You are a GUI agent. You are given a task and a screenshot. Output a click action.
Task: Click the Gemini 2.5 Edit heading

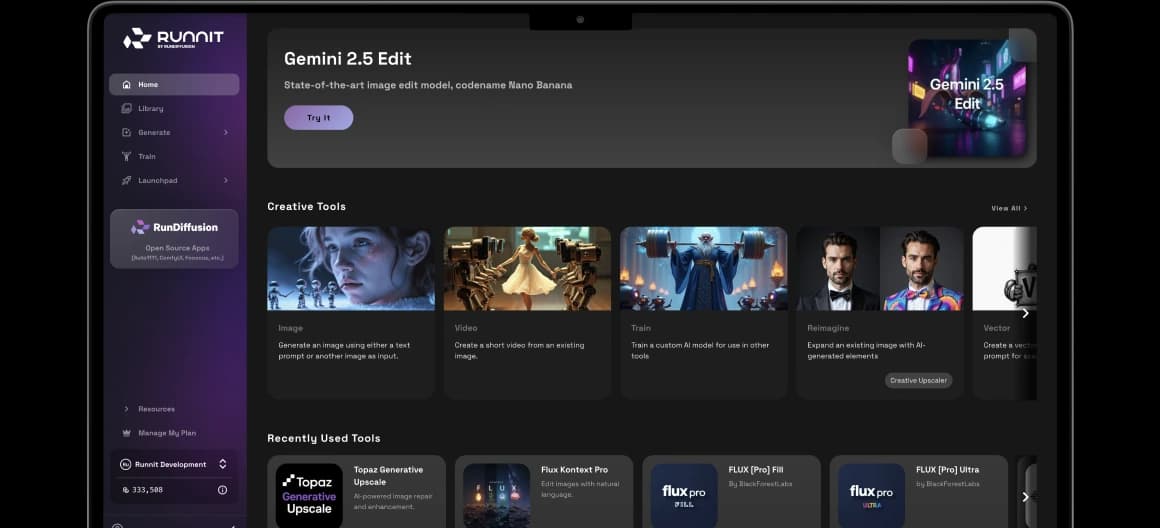[x=348, y=59]
